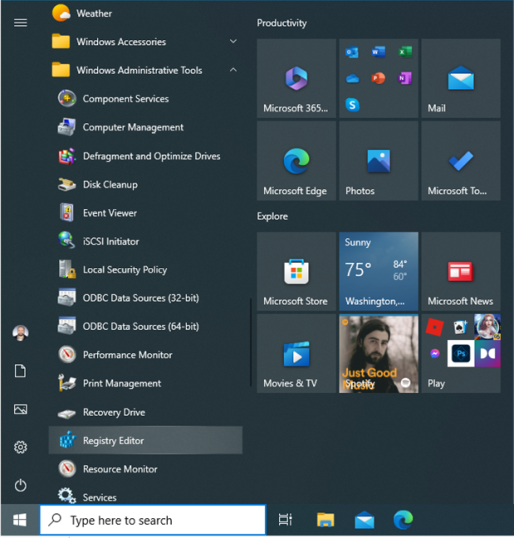Launch Registry Editor

(145, 441)
